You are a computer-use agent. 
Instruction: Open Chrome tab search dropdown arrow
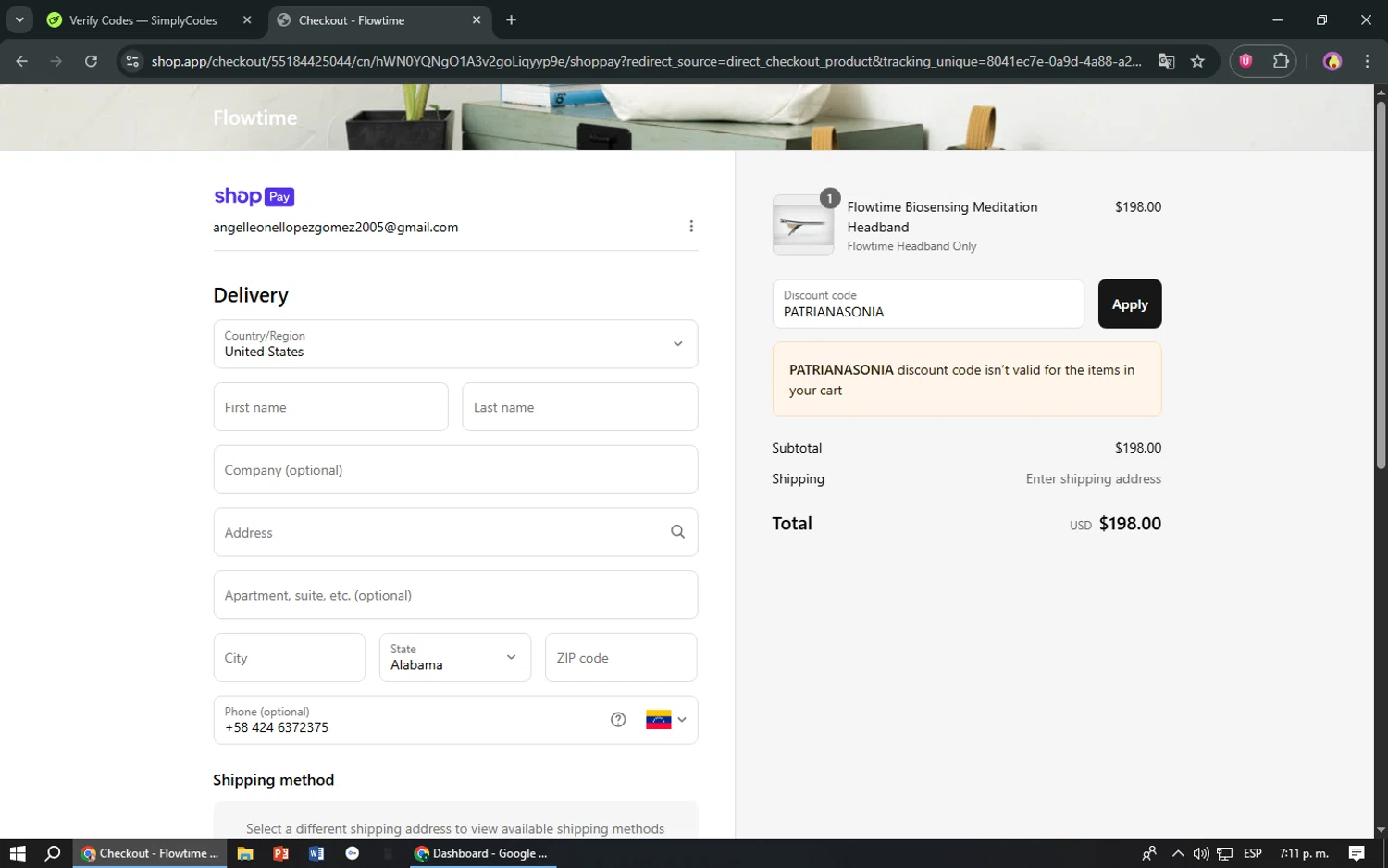19,19
